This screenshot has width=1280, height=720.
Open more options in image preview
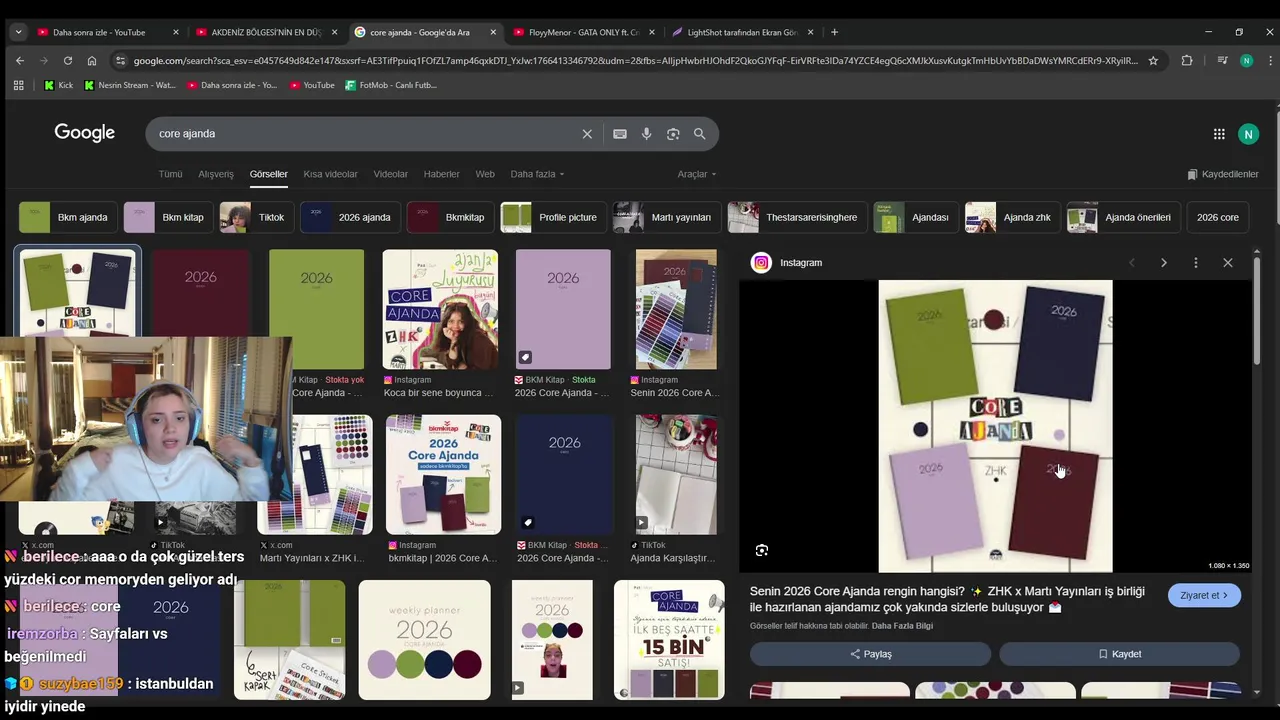click(1196, 263)
